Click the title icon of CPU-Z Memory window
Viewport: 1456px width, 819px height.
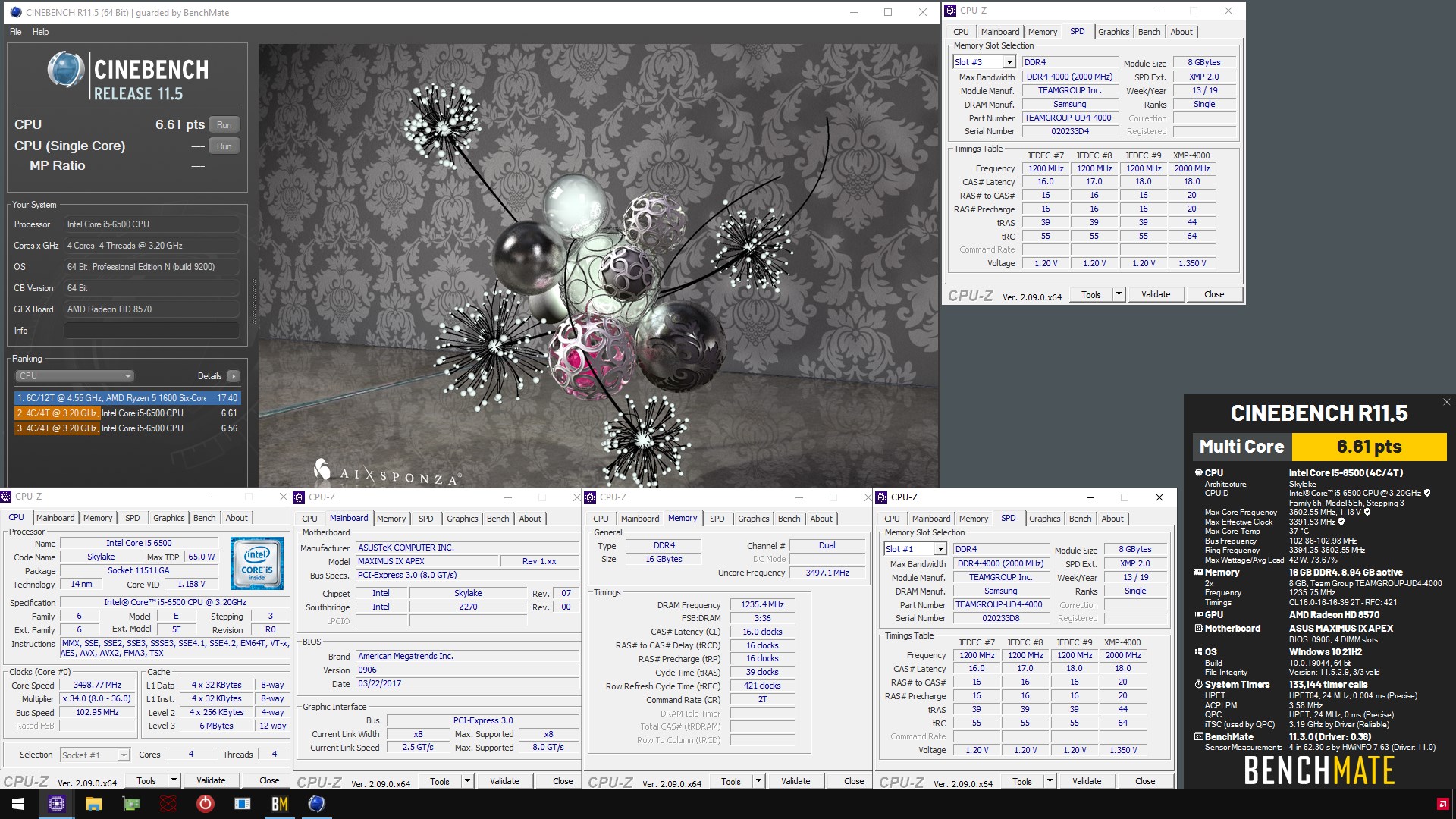click(591, 497)
